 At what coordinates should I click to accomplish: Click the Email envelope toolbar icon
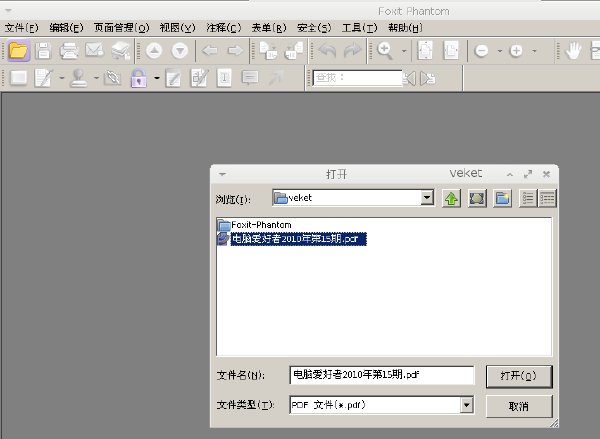(95, 51)
